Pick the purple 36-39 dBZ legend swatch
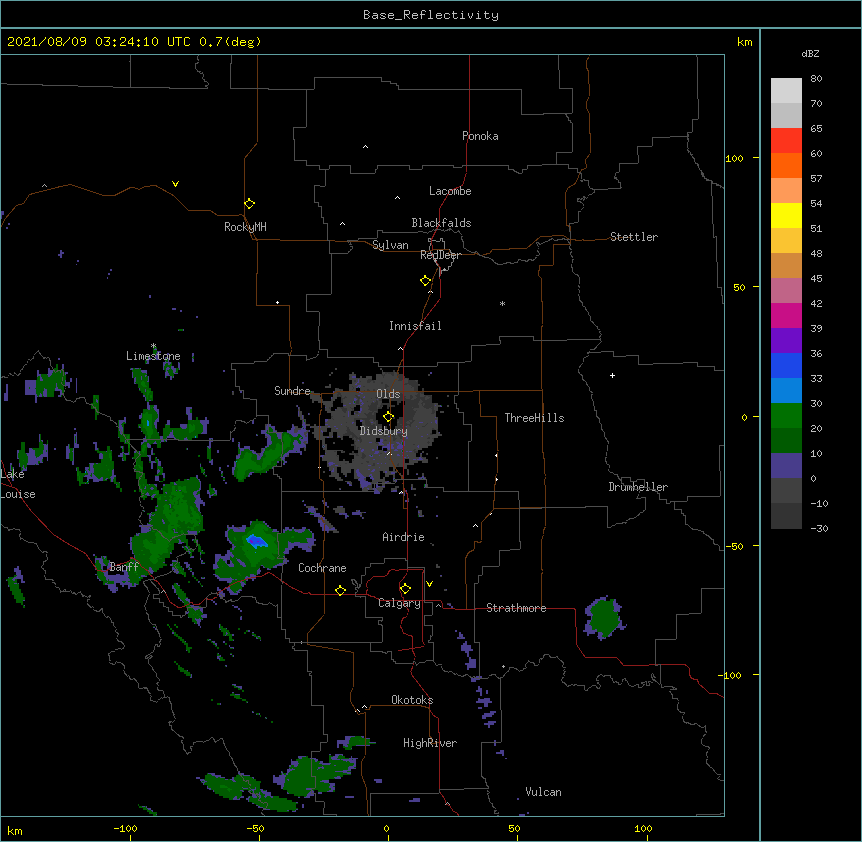The width and height of the screenshot is (862, 842). pyautogui.click(x=786, y=340)
